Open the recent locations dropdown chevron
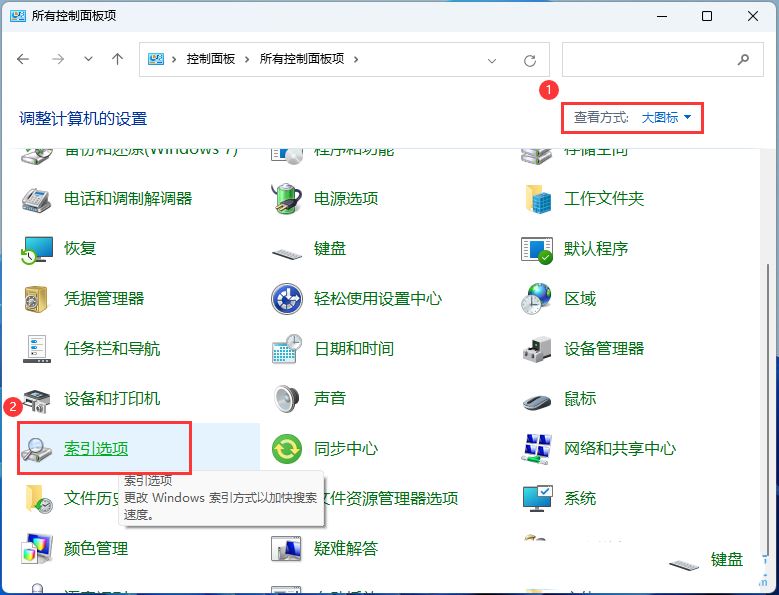This screenshot has width=779, height=595. click(x=88, y=59)
